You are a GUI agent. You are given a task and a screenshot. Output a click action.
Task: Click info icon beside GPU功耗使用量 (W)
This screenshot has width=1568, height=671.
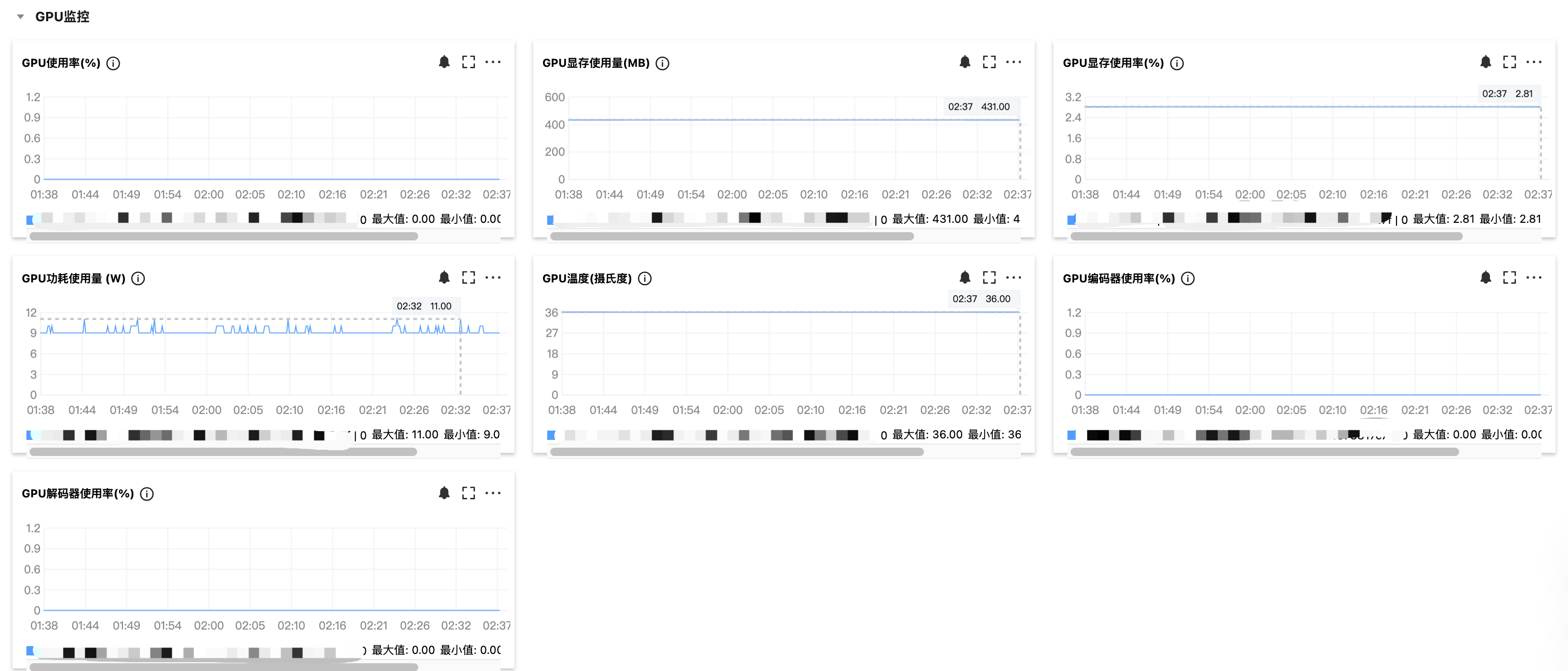click(138, 279)
